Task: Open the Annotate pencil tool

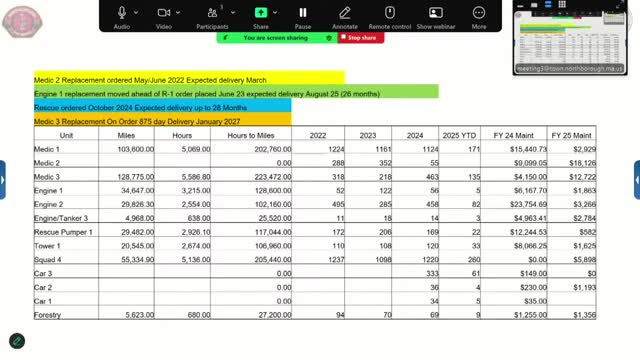Action: click(345, 13)
